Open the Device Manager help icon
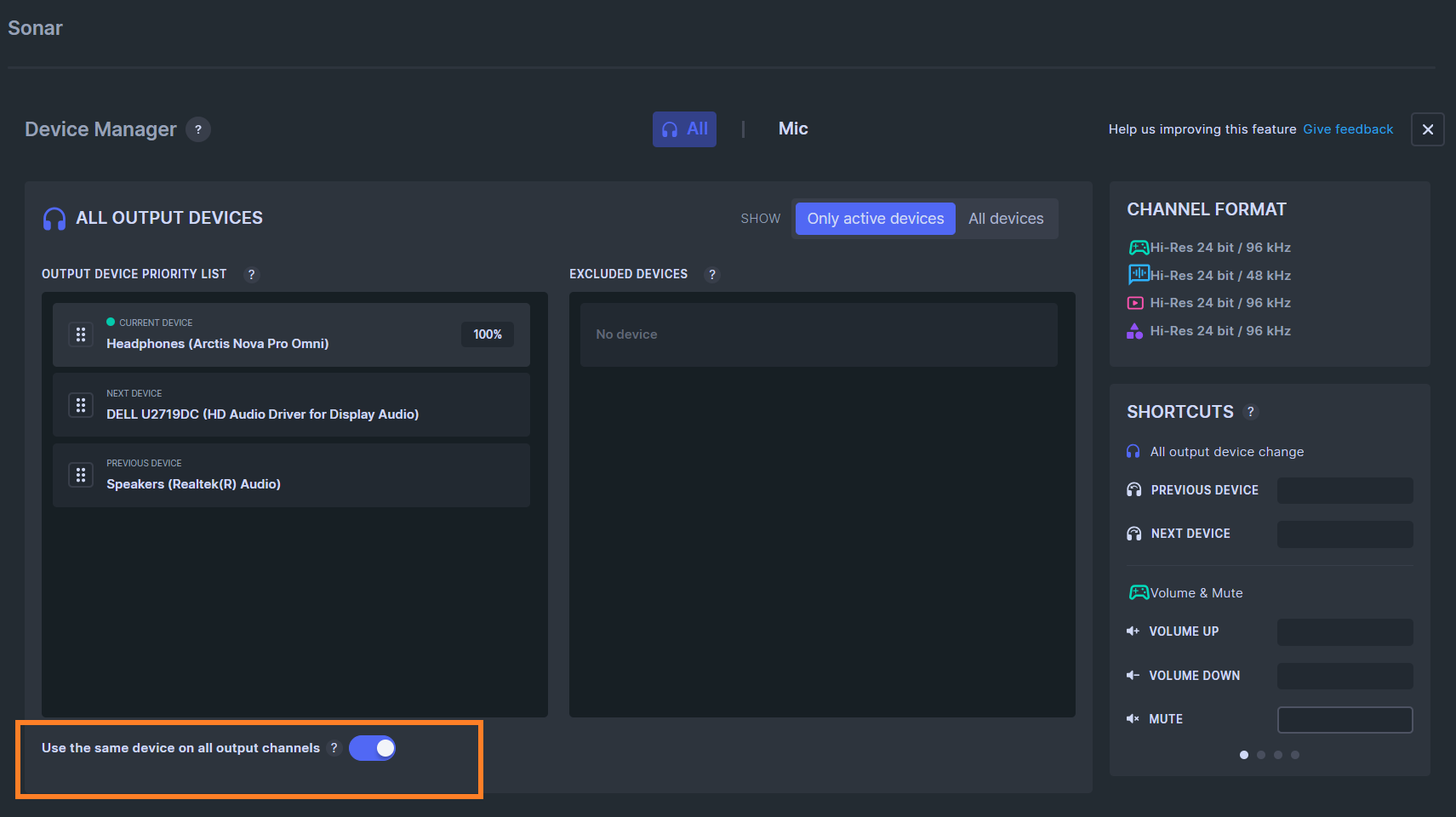Image resolution: width=1456 pixels, height=817 pixels. point(198,129)
